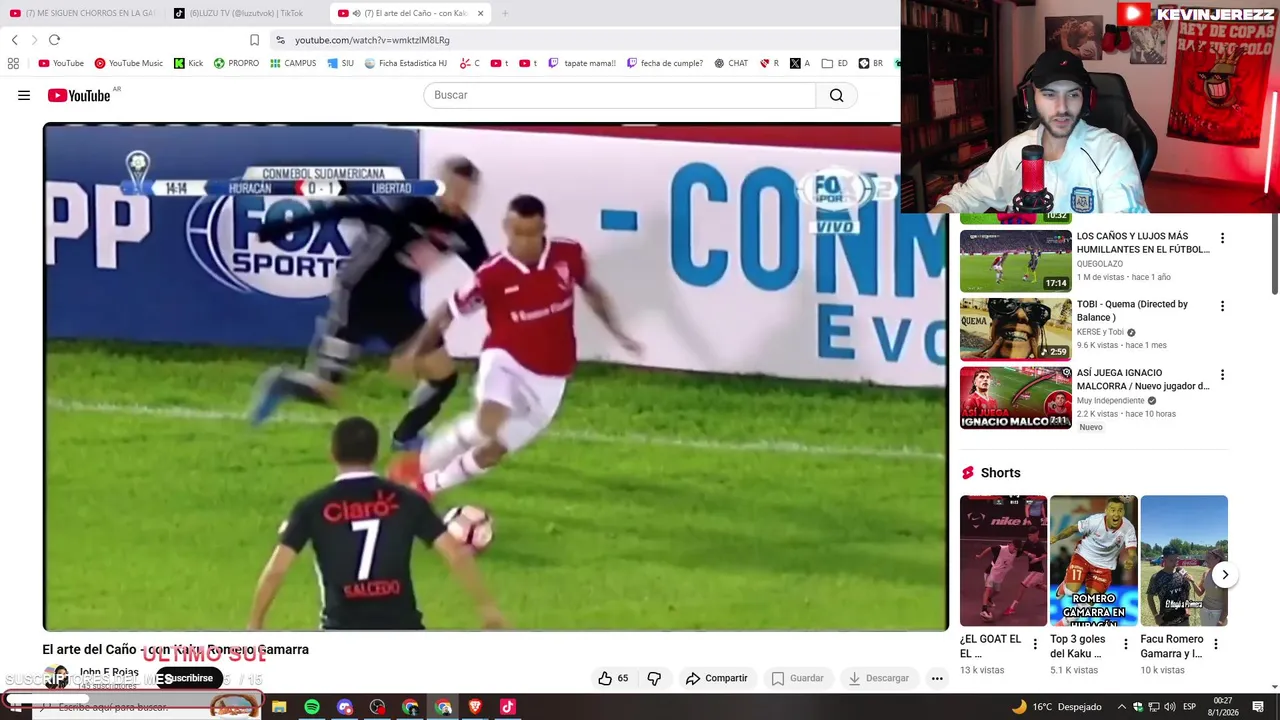This screenshot has width=1280, height=720.
Task: Open options for Facu Romero Gamarra short
Action: pos(1216,644)
